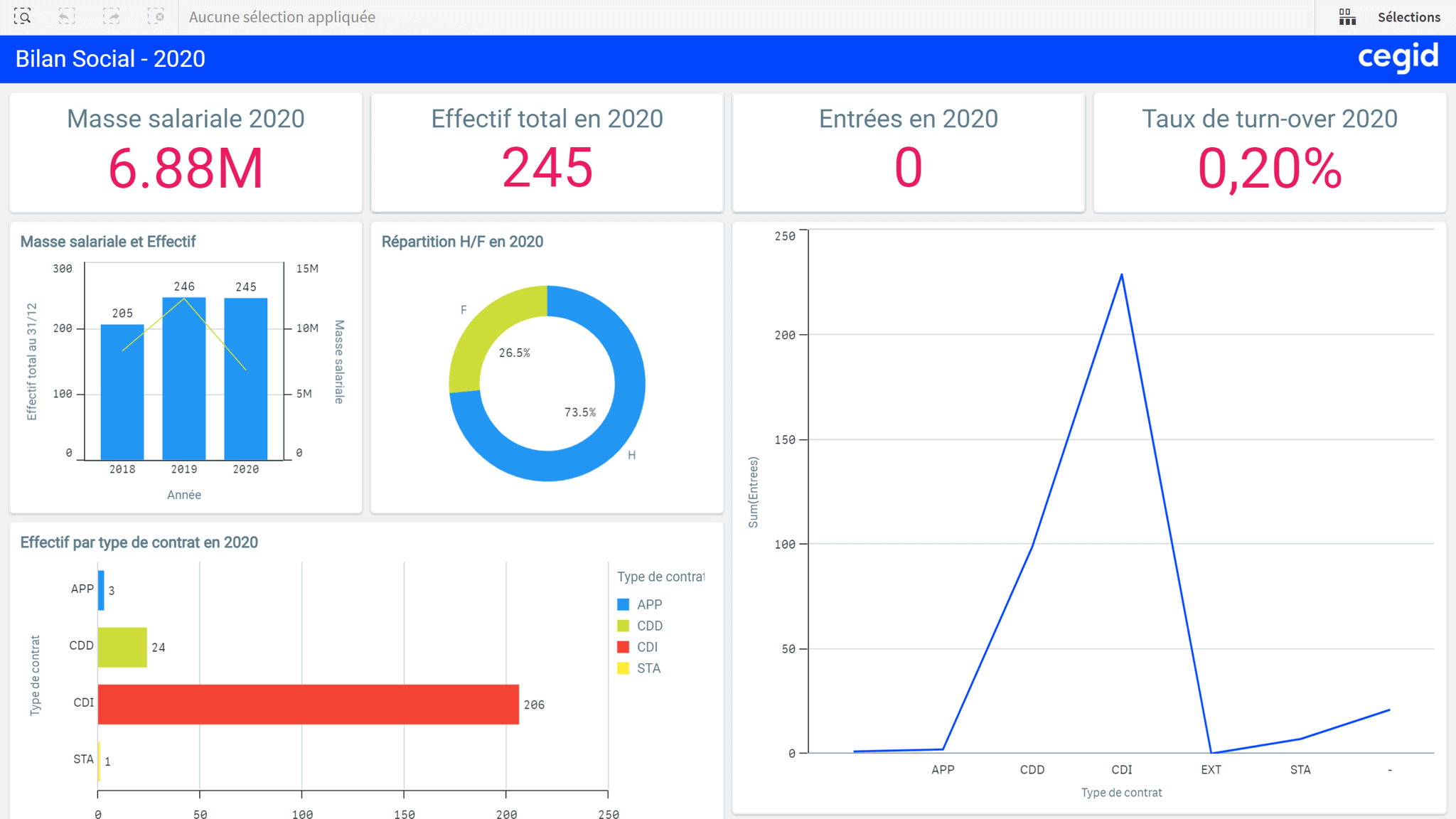
Task: Expand the Type de contrat legend
Action: click(661, 576)
